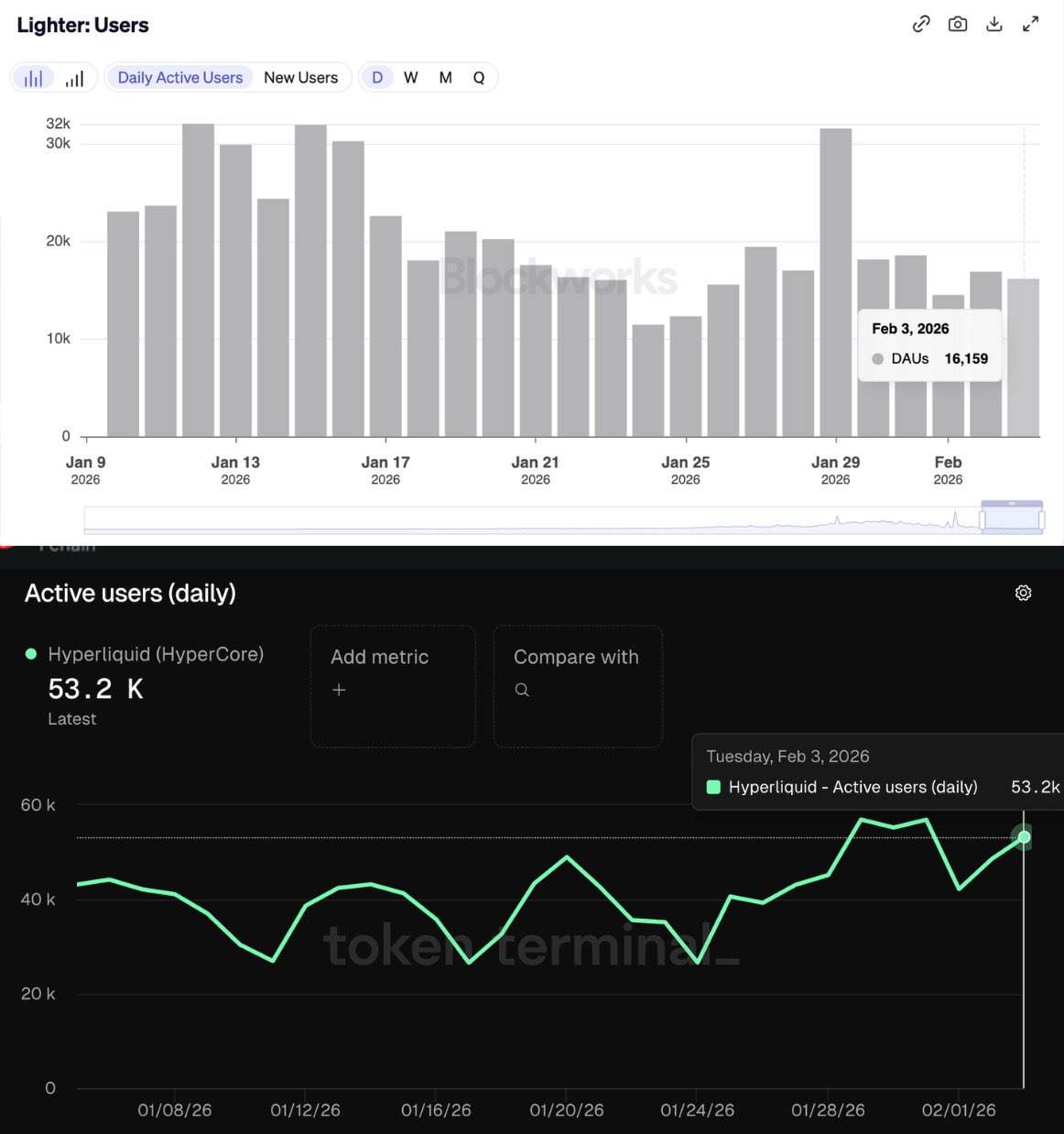
Task: Select the Daily Active Users toggle
Action: 180,78
